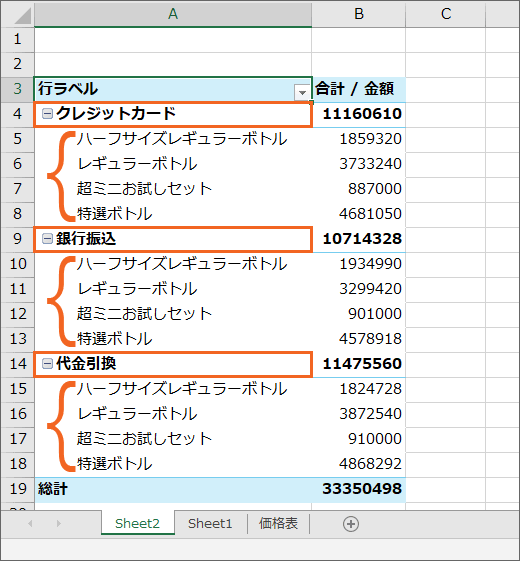This screenshot has width=520, height=561.
Task: Select column A header
Action: (173, 14)
